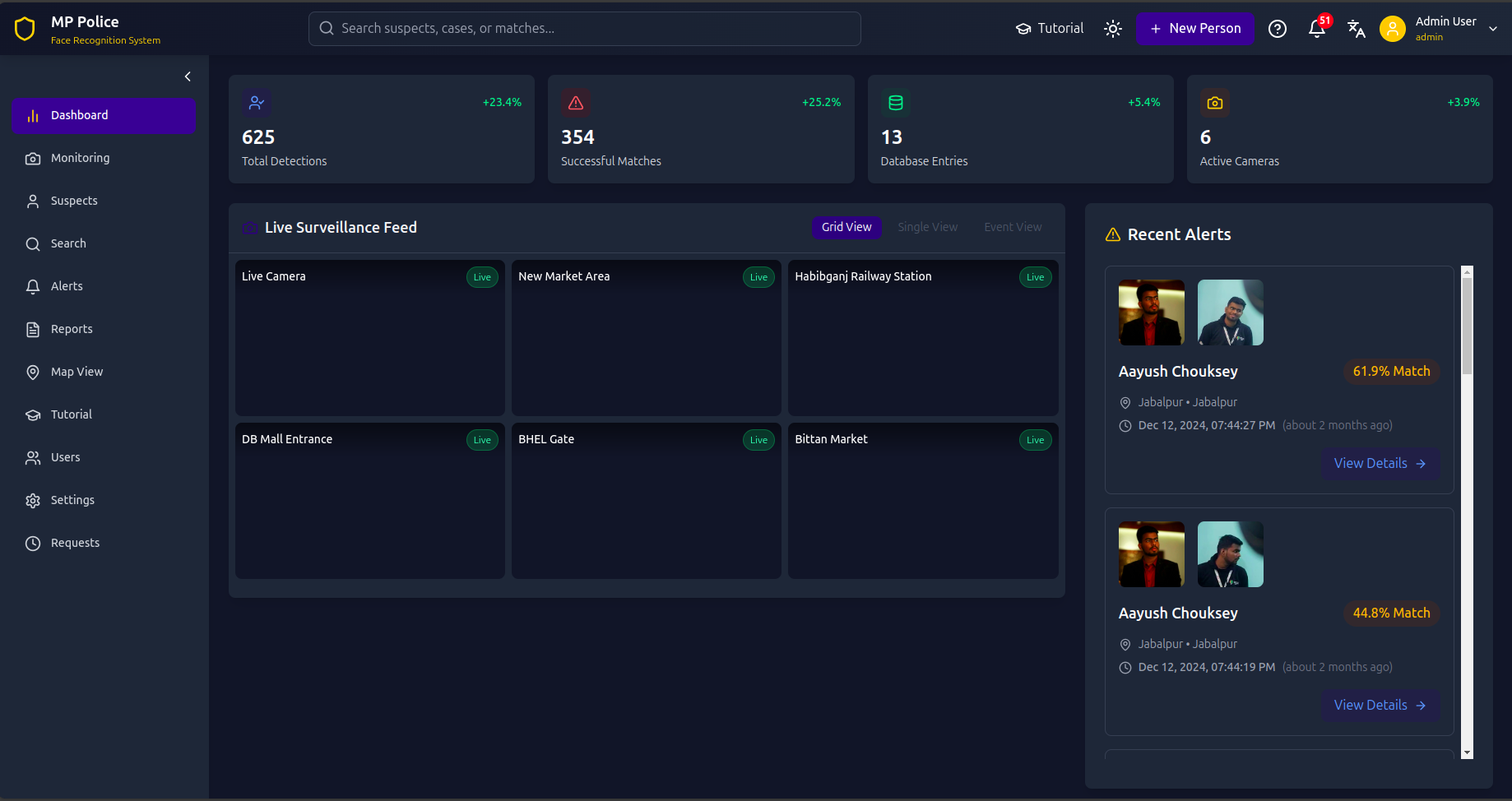Click the Active Cameras camera icon
The height and width of the screenshot is (801, 1512).
(x=1215, y=103)
